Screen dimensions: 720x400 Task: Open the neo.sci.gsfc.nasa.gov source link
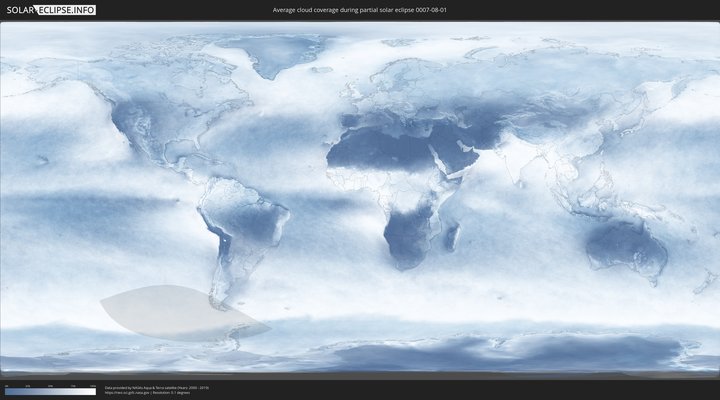(x=123, y=392)
